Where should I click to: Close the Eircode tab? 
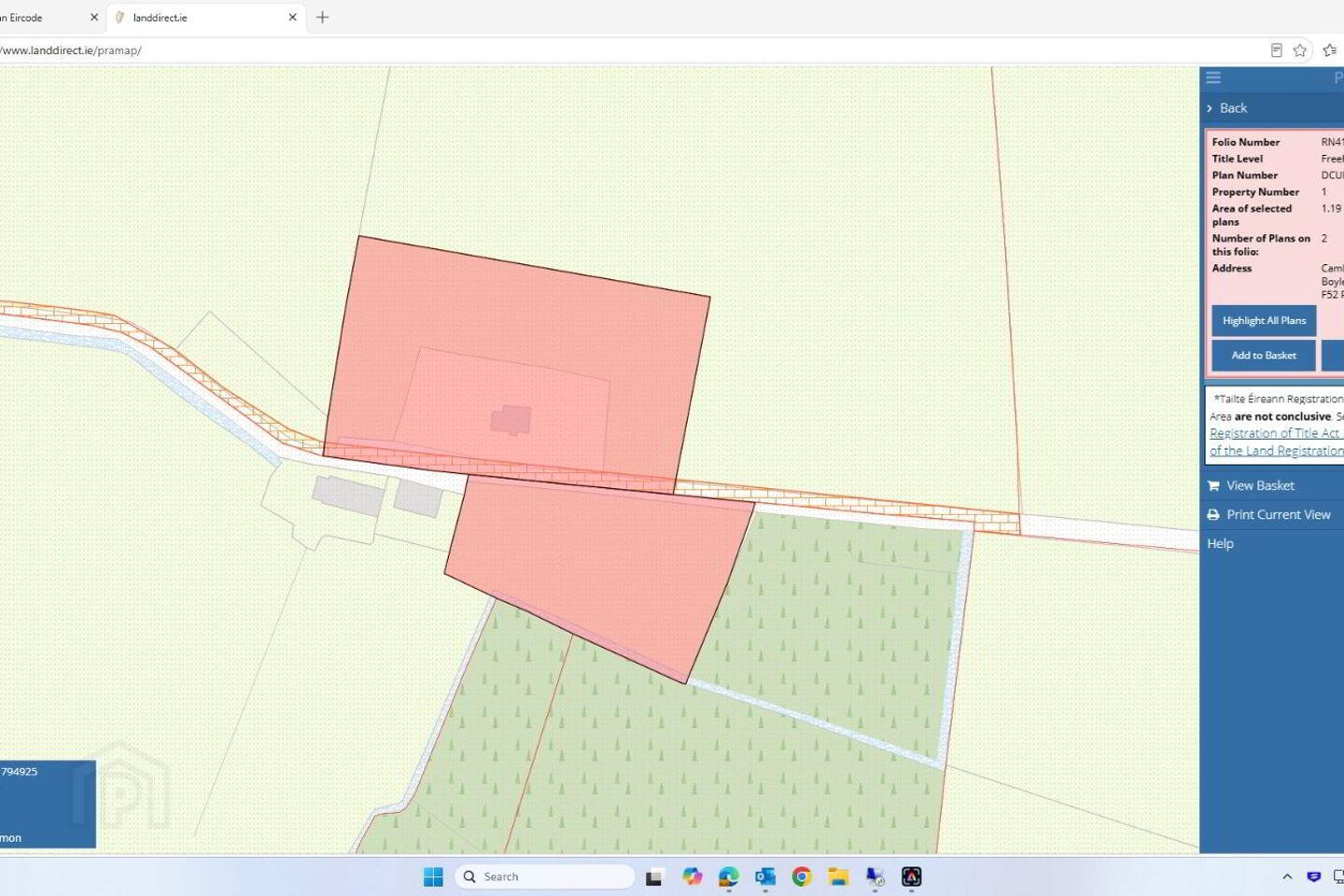pos(94,18)
